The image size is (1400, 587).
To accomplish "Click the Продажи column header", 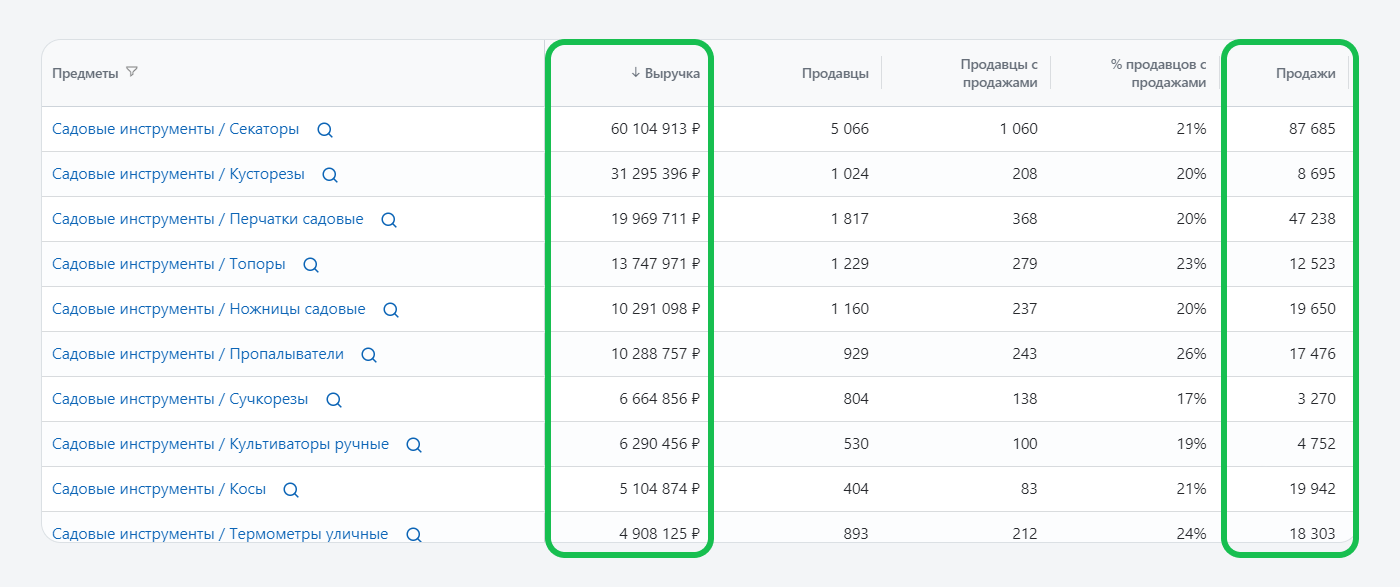I will [1306, 73].
